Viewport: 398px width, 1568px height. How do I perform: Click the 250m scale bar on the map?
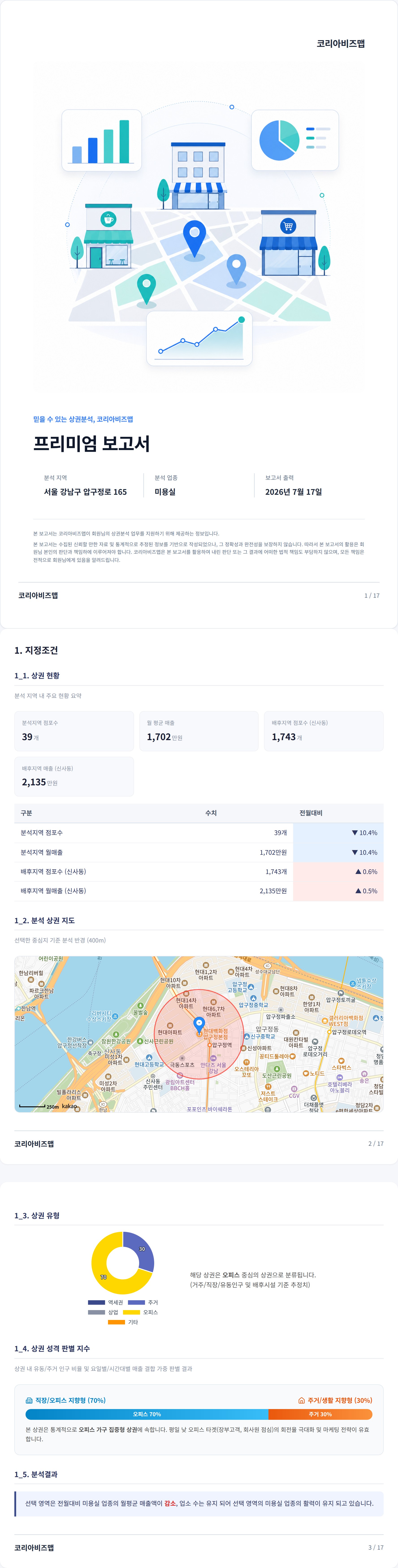tap(32, 1106)
